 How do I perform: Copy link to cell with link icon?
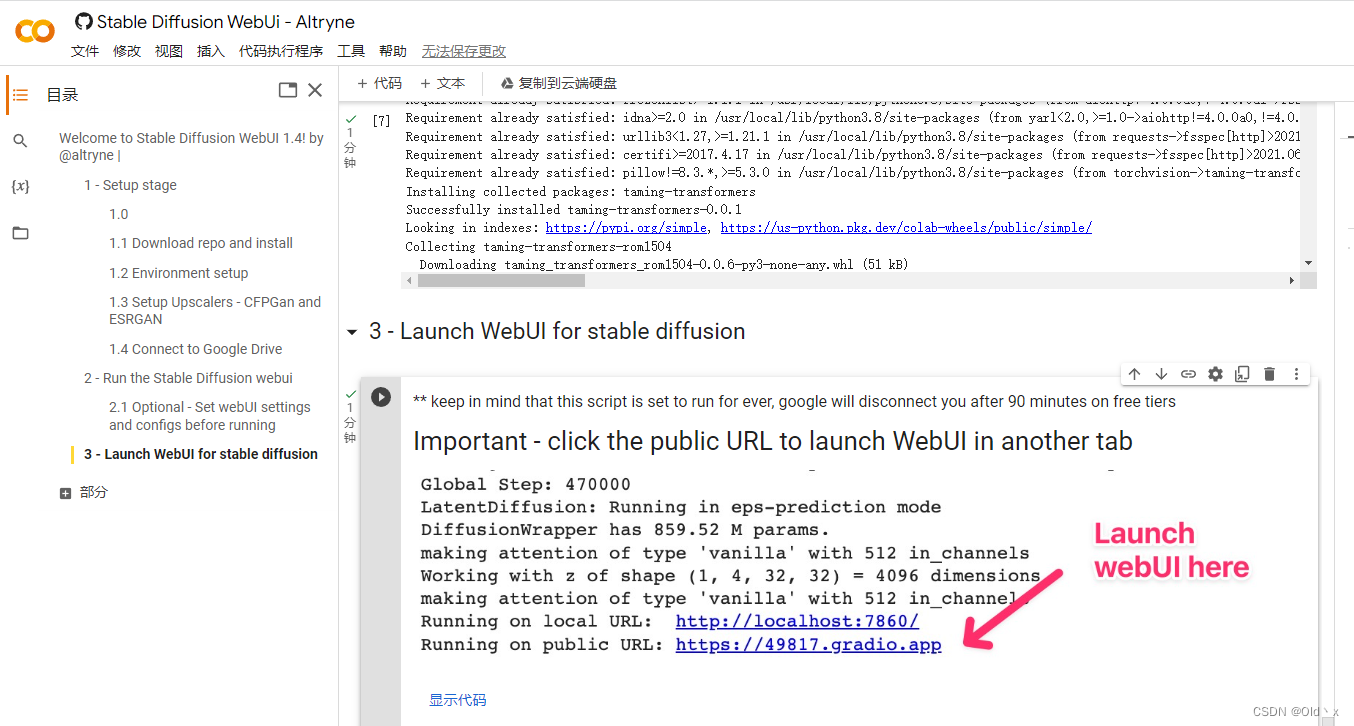1188,374
